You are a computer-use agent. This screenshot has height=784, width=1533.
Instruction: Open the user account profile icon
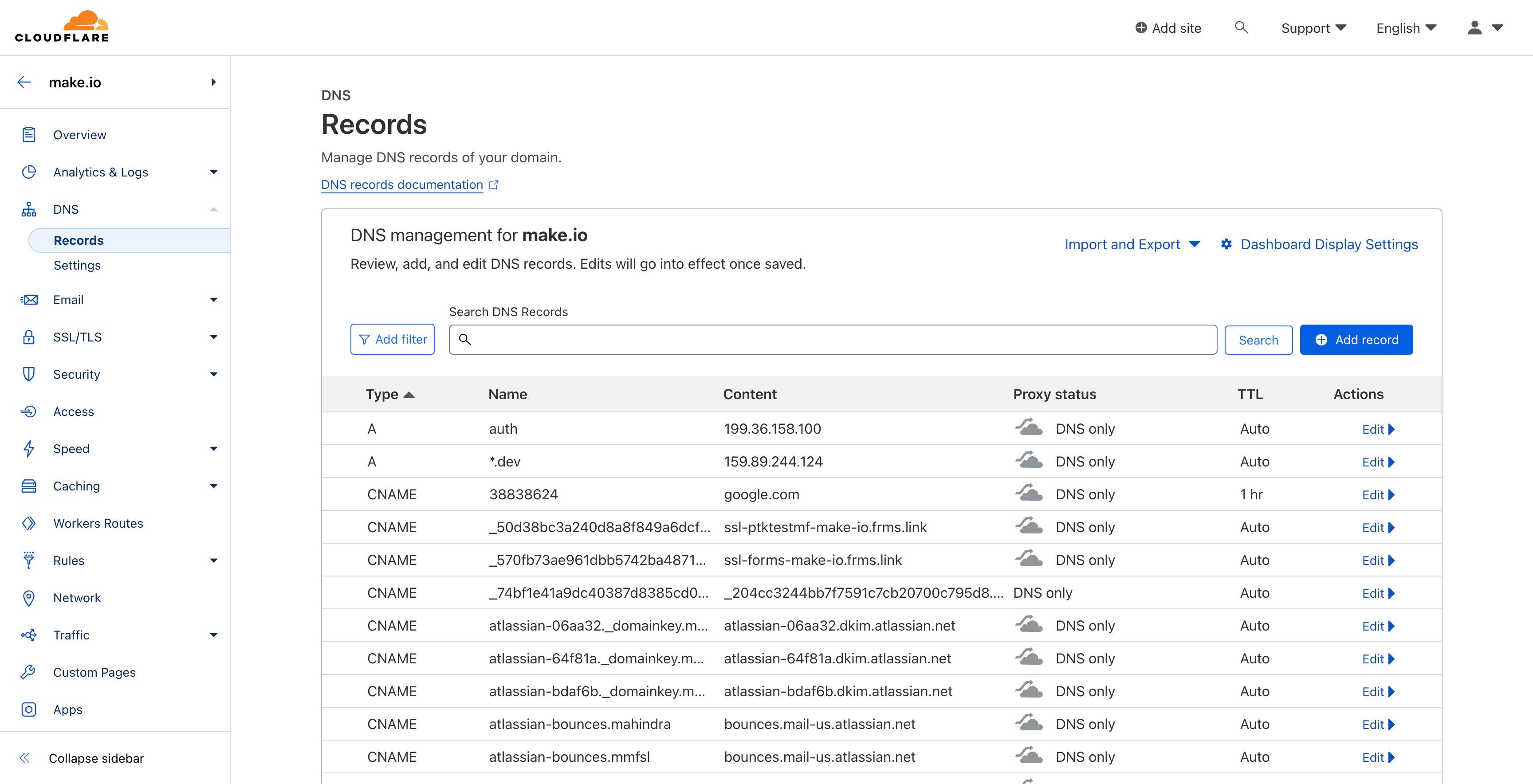(1474, 27)
